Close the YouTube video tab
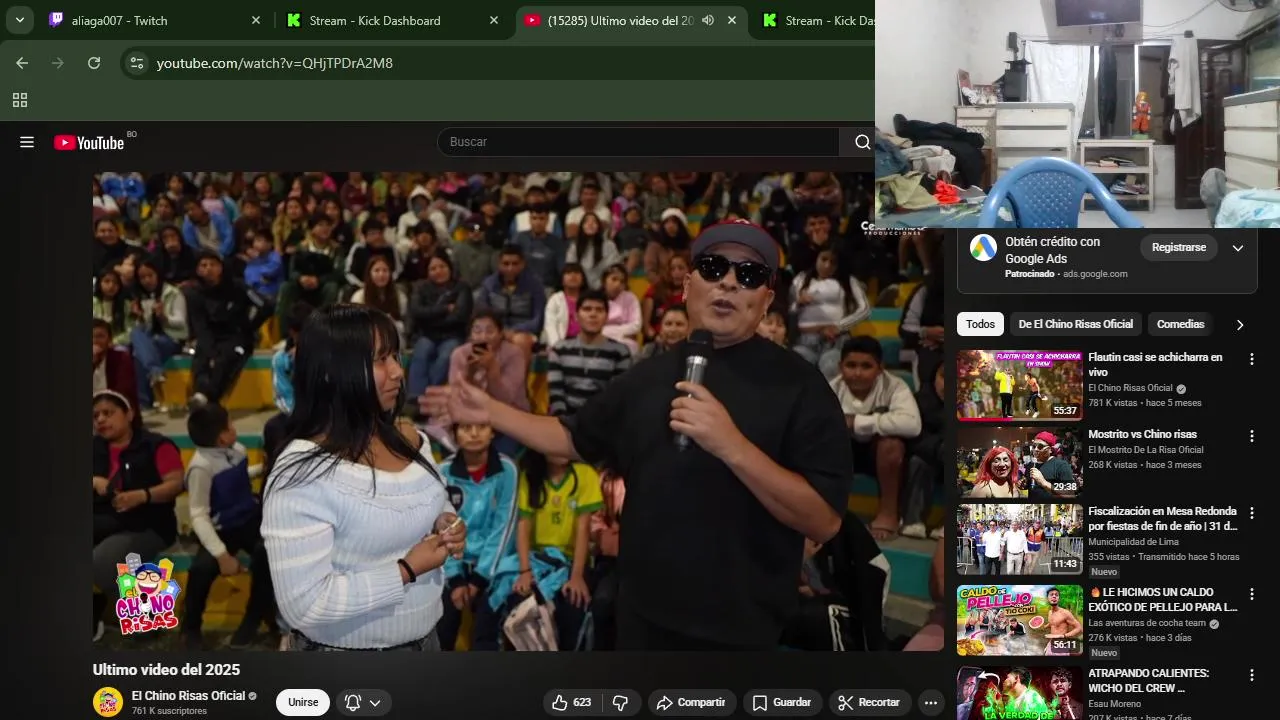 coord(732,20)
